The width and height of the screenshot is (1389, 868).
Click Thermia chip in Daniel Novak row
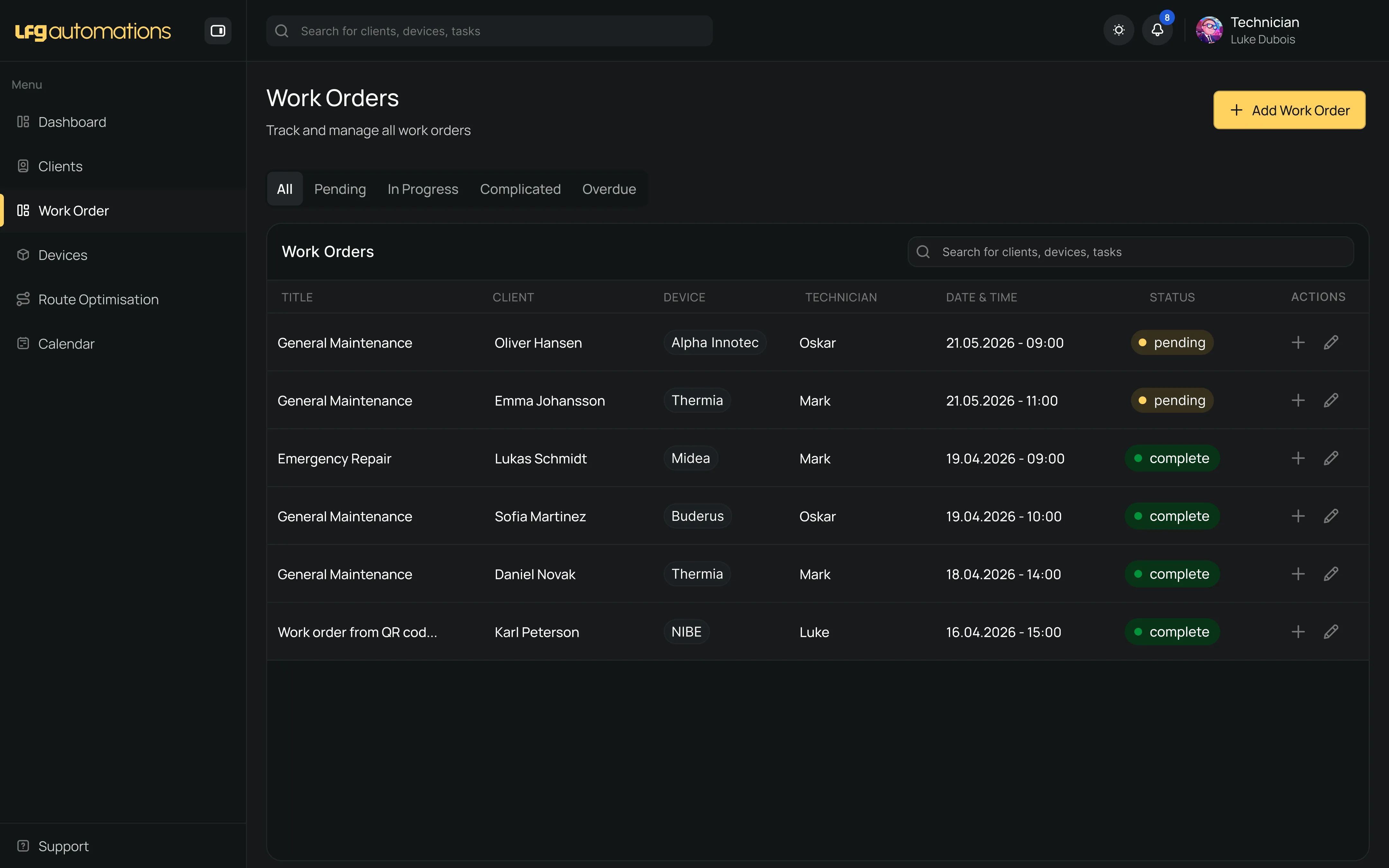[697, 574]
